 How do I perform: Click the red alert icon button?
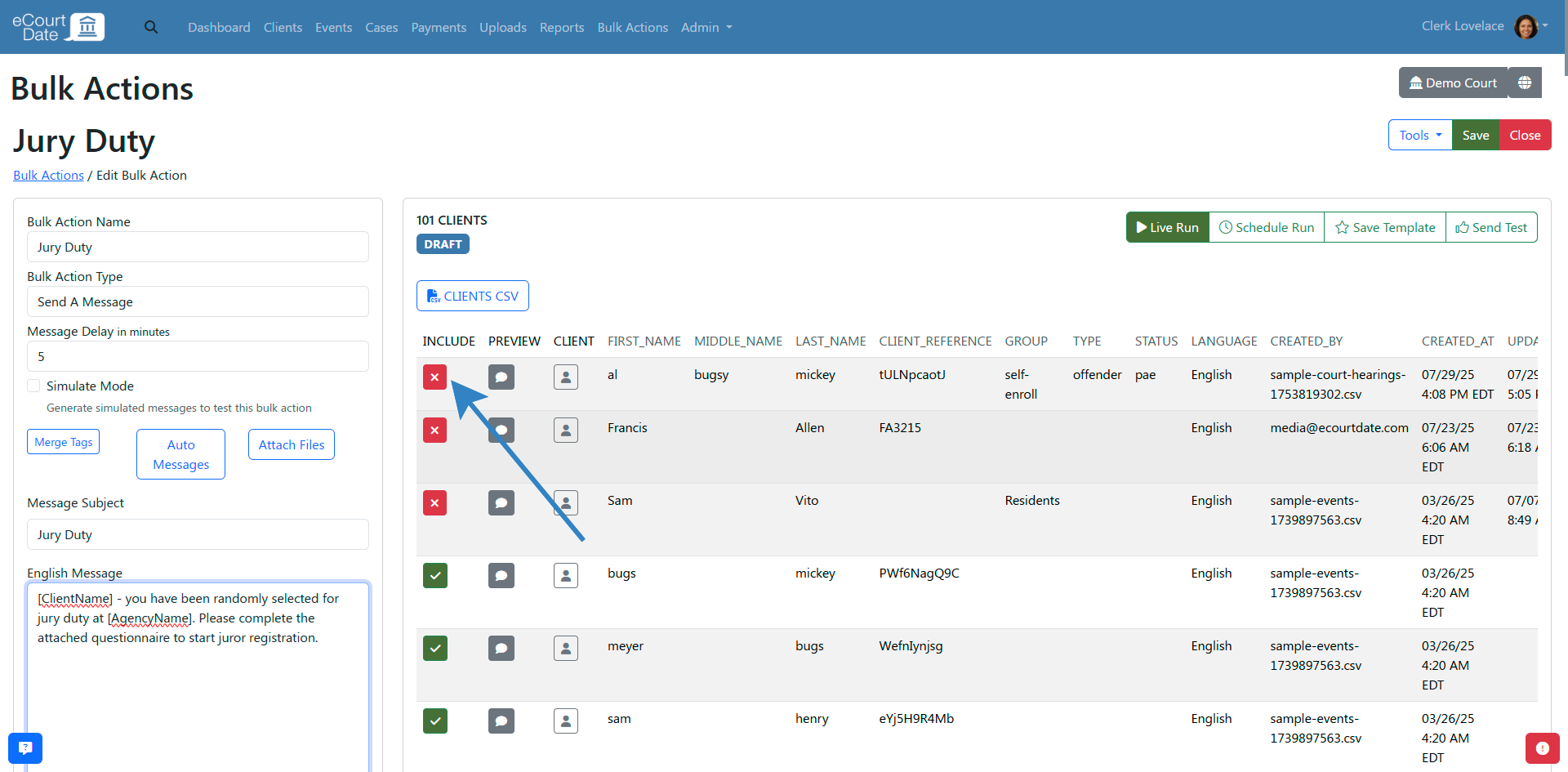click(1542, 747)
